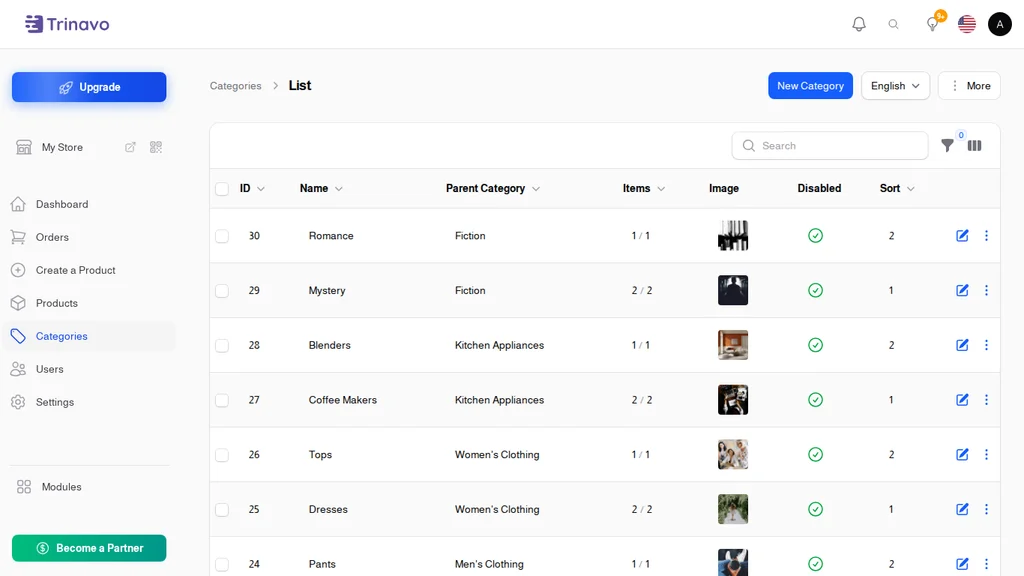Sort by the Name column
The height and width of the screenshot is (576, 1024).
pos(321,188)
